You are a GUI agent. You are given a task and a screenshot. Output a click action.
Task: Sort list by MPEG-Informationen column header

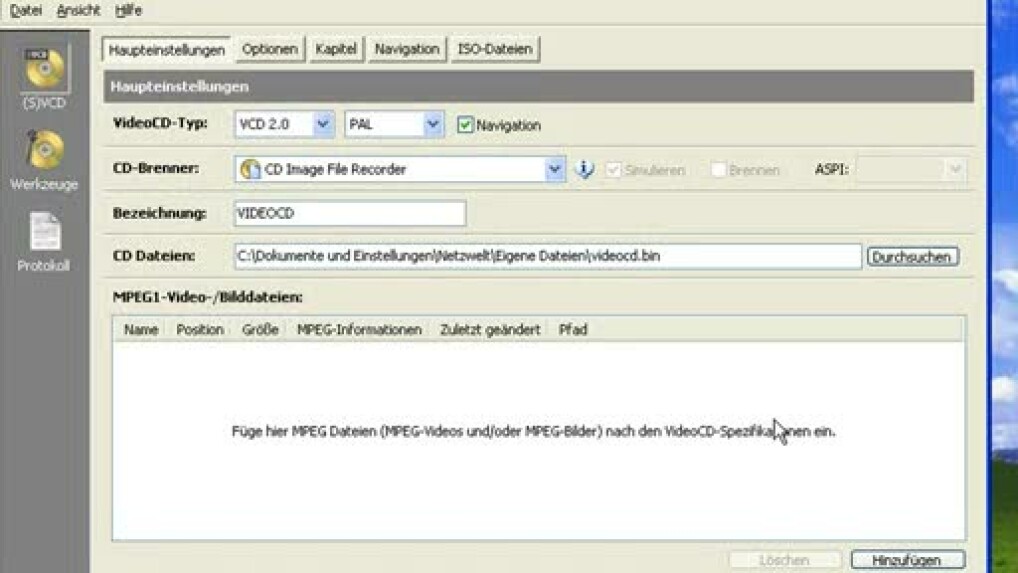[359, 329]
